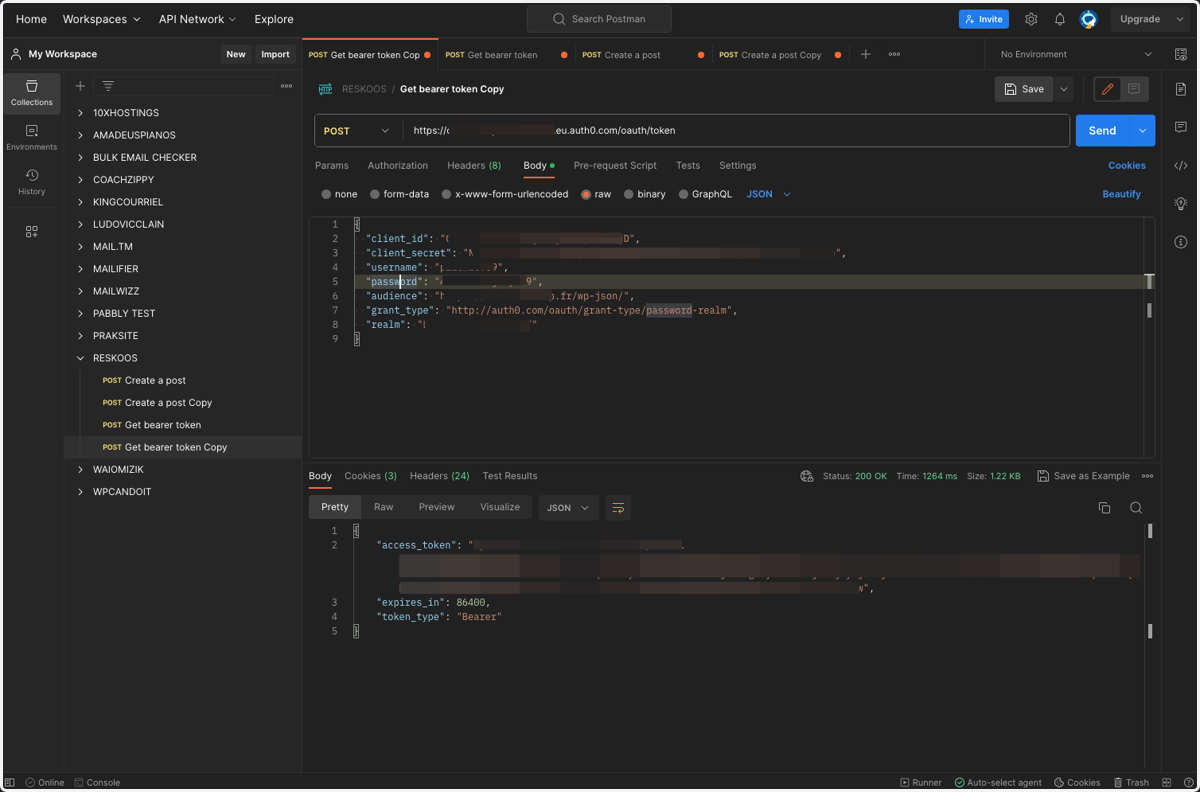
Task: Switch to edit mode pencil icon
Action: pos(1107,89)
